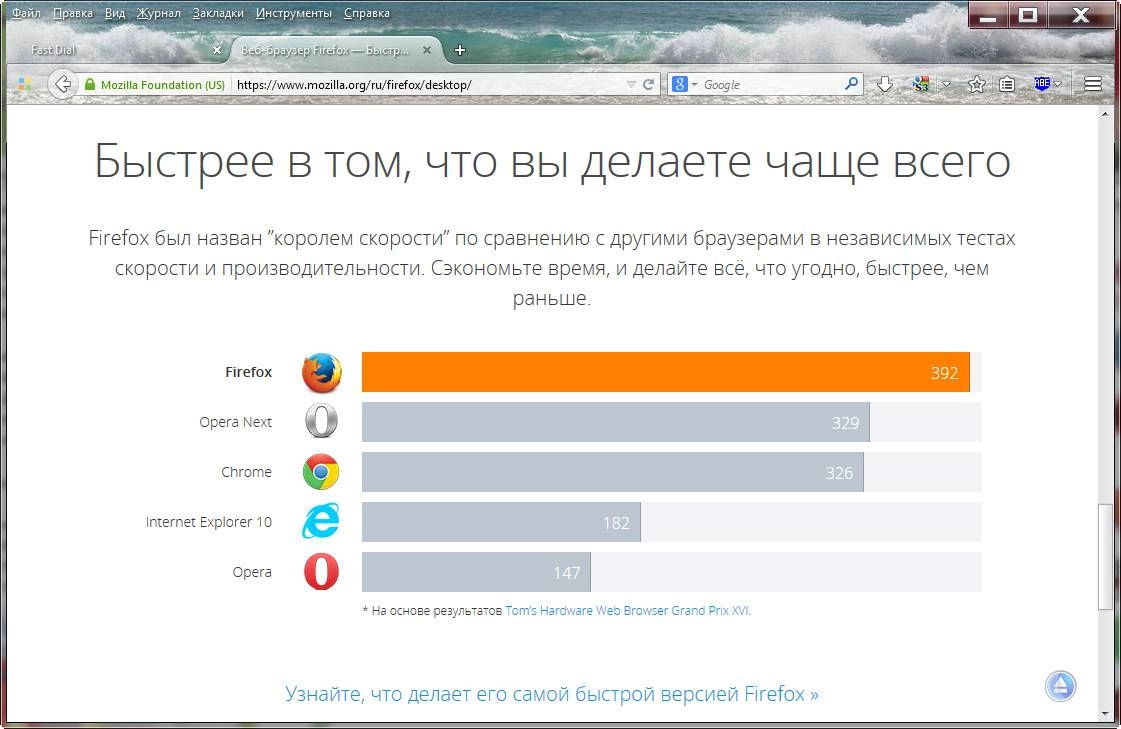The image size is (1121, 729).
Task: Click the Firefox label in chart
Action: (248, 372)
